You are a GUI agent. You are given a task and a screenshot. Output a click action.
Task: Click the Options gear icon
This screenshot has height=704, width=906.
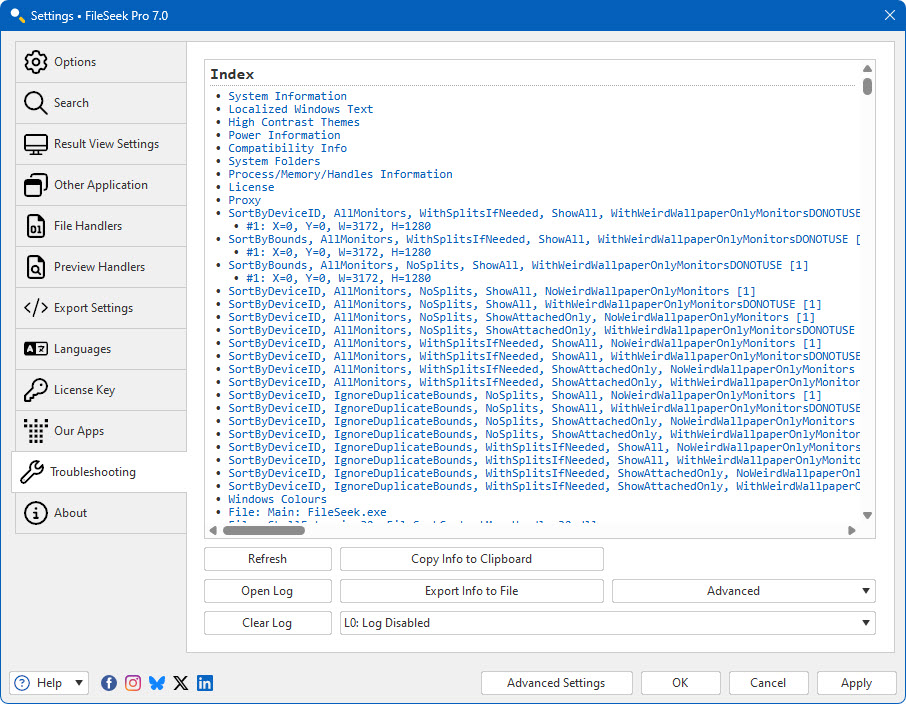pos(36,62)
